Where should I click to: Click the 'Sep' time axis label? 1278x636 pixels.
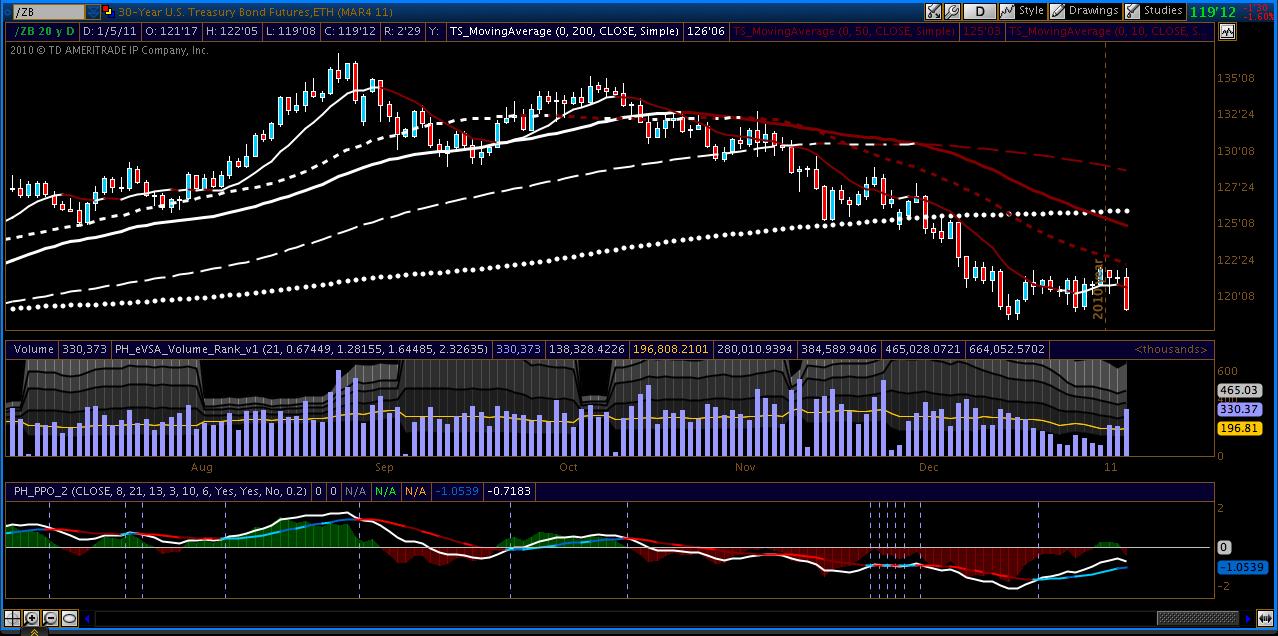pyautogui.click(x=384, y=466)
